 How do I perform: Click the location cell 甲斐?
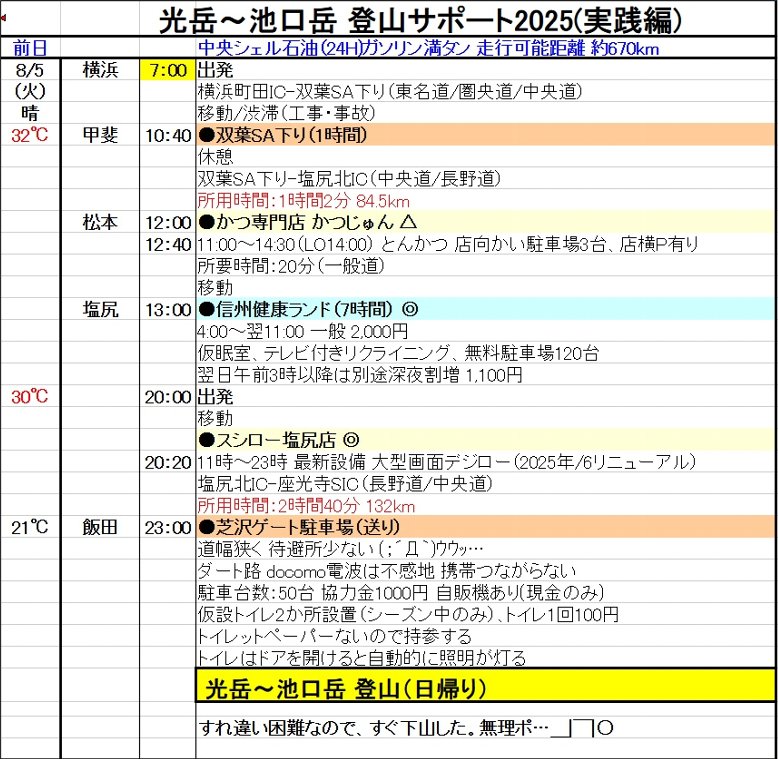point(100,135)
